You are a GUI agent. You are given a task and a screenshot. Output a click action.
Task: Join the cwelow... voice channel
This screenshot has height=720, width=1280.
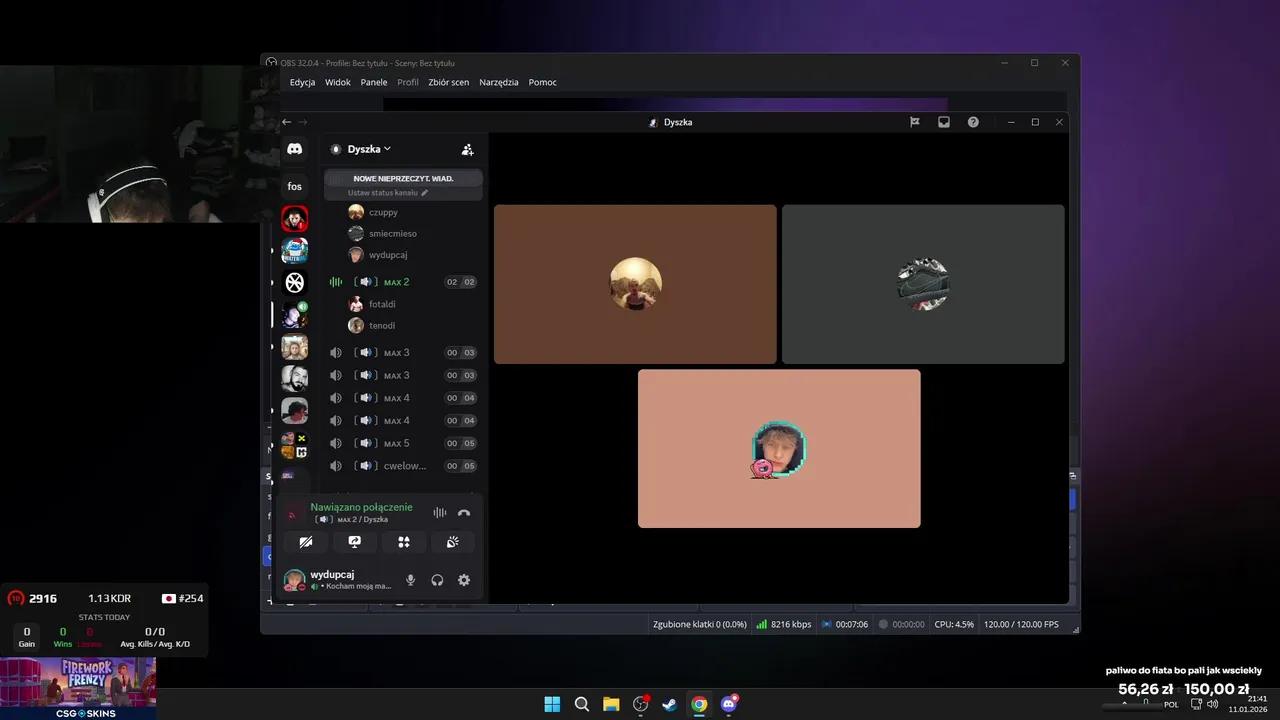(403, 466)
